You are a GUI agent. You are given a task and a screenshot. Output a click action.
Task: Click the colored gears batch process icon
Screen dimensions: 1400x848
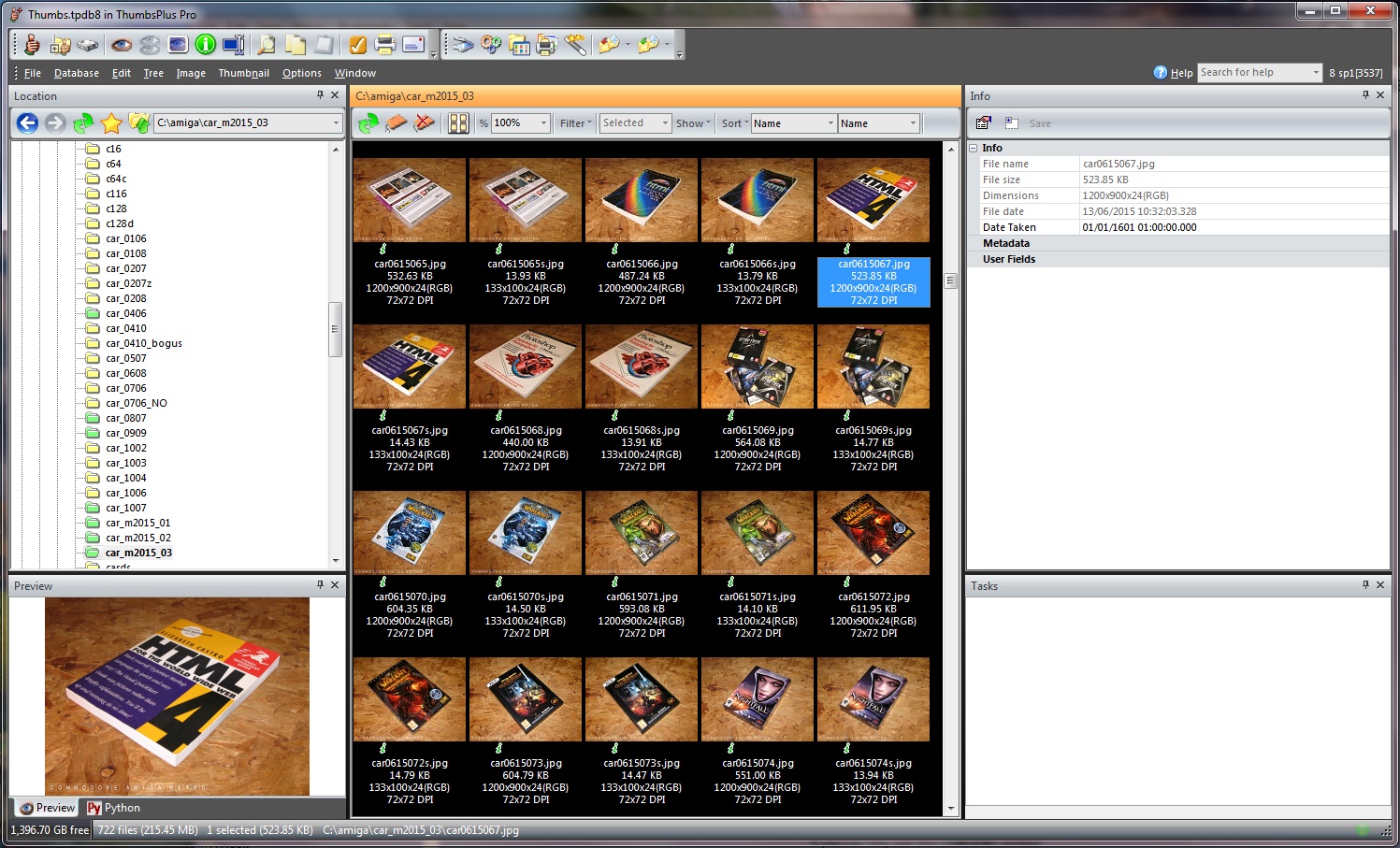(491, 44)
